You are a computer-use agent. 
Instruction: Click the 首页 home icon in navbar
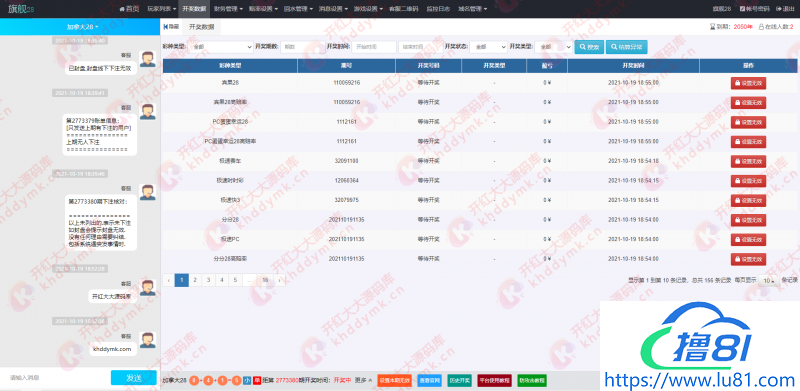pos(122,9)
